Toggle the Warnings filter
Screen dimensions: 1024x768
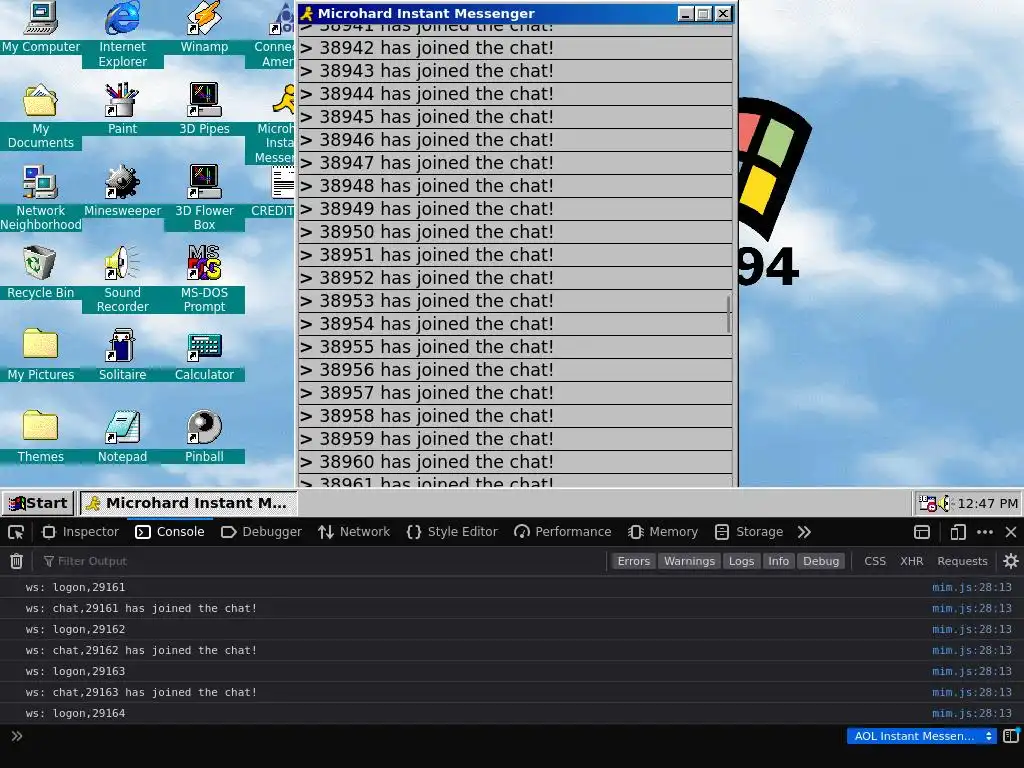coord(689,561)
